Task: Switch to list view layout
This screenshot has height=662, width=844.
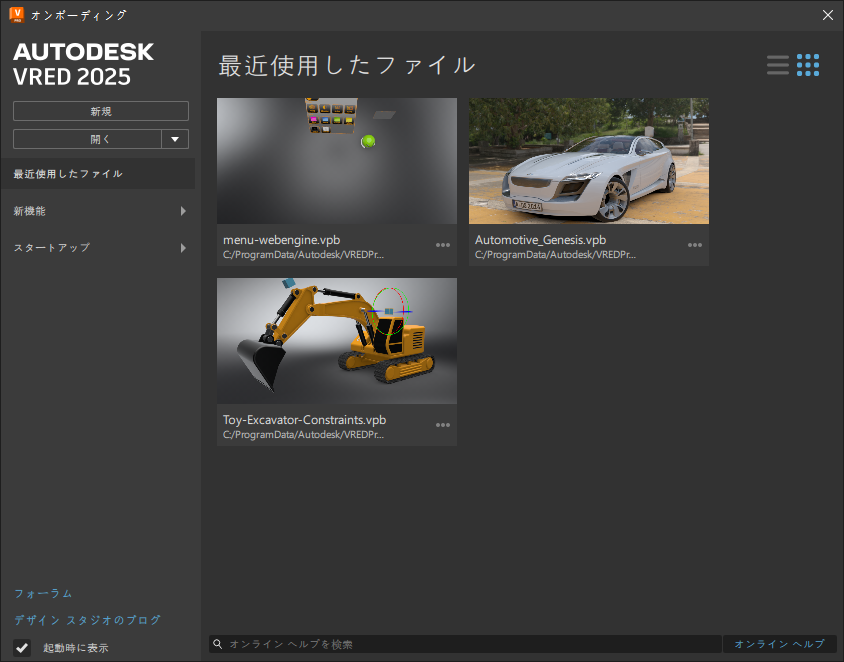Action: pyautogui.click(x=778, y=65)
